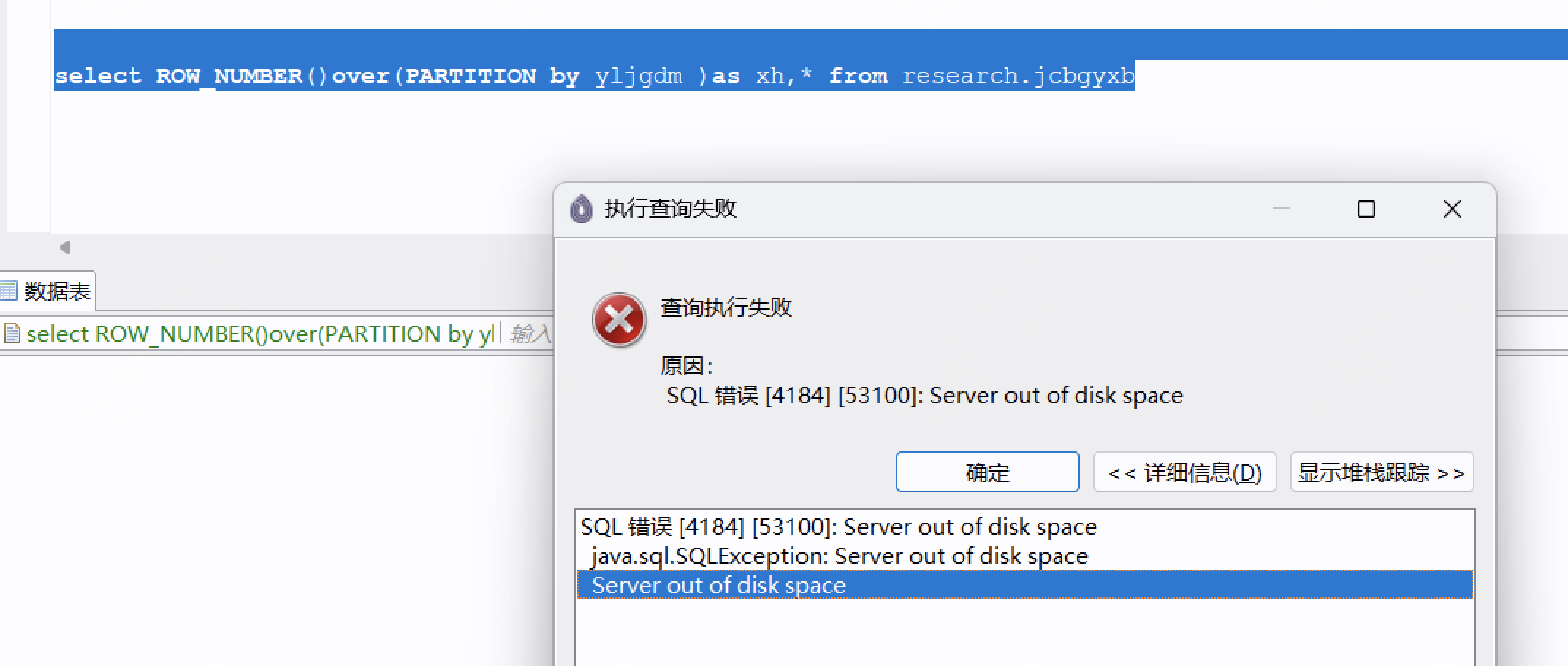1568x666 pixels.
Task: Focus the 输入 filter input field
Action: [530, 334]
